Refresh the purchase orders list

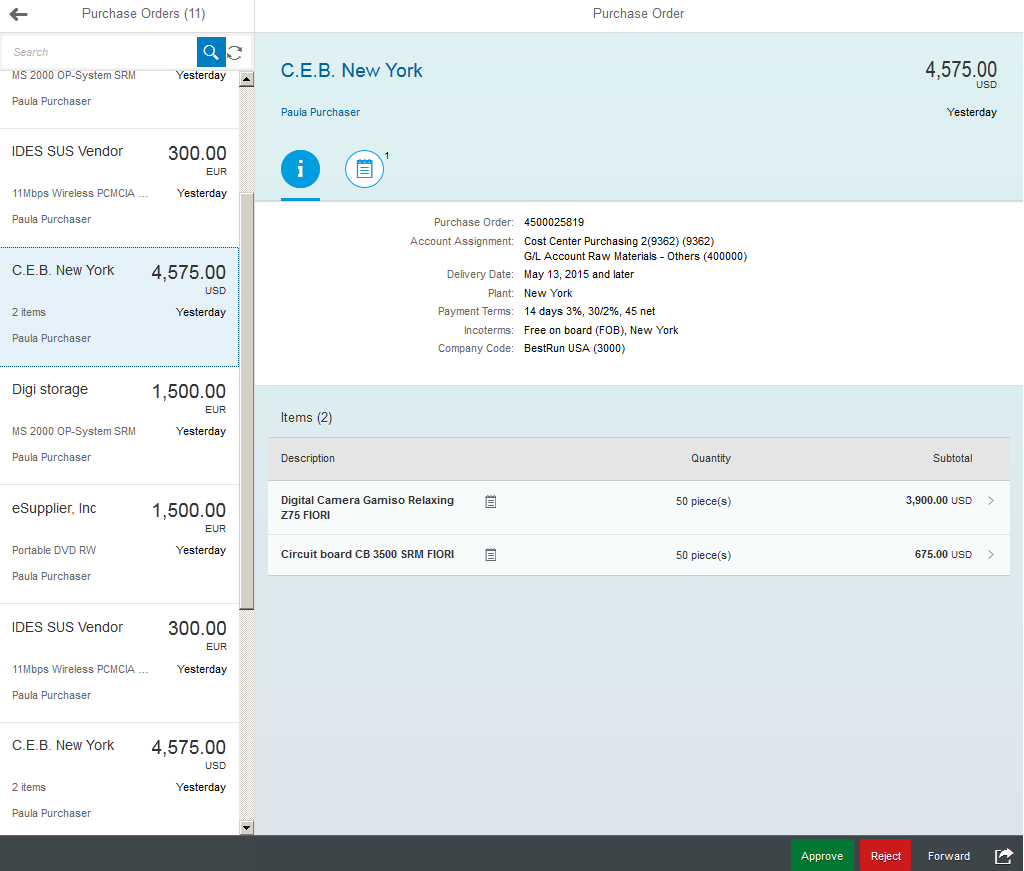click(x=235, y=52)
